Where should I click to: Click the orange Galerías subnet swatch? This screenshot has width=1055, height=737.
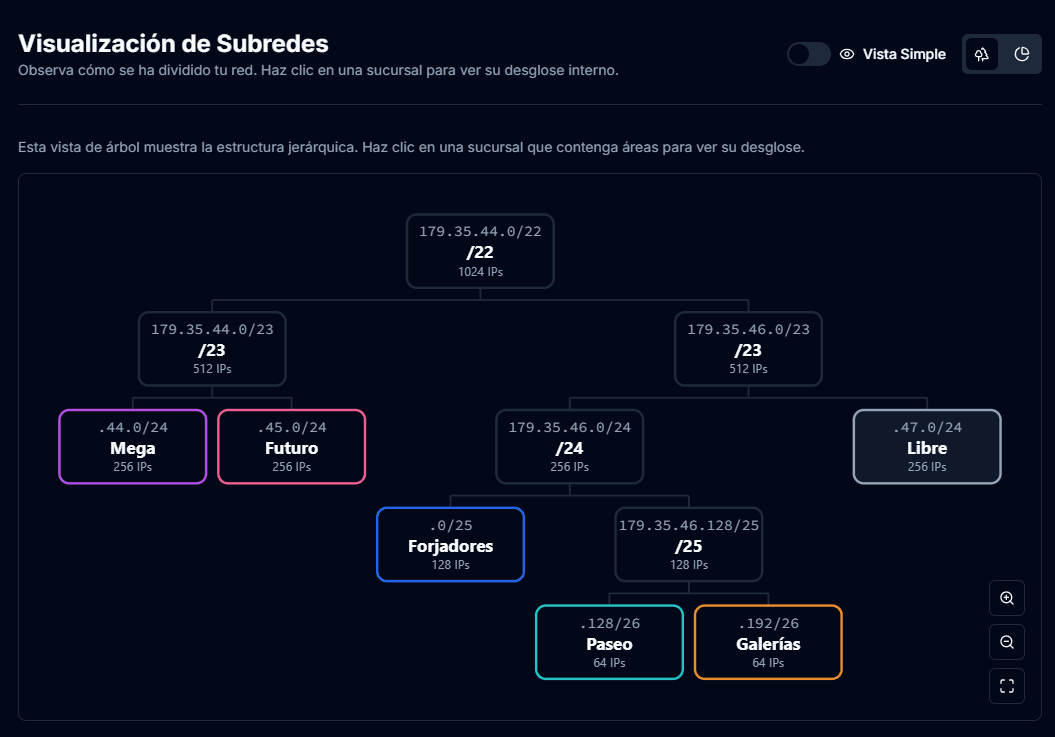click(768, 642)
